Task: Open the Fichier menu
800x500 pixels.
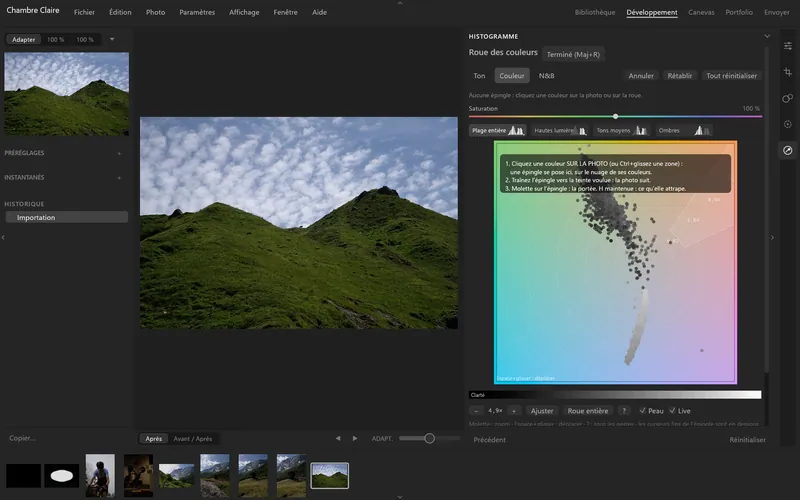Action: (x=84, y=12)
